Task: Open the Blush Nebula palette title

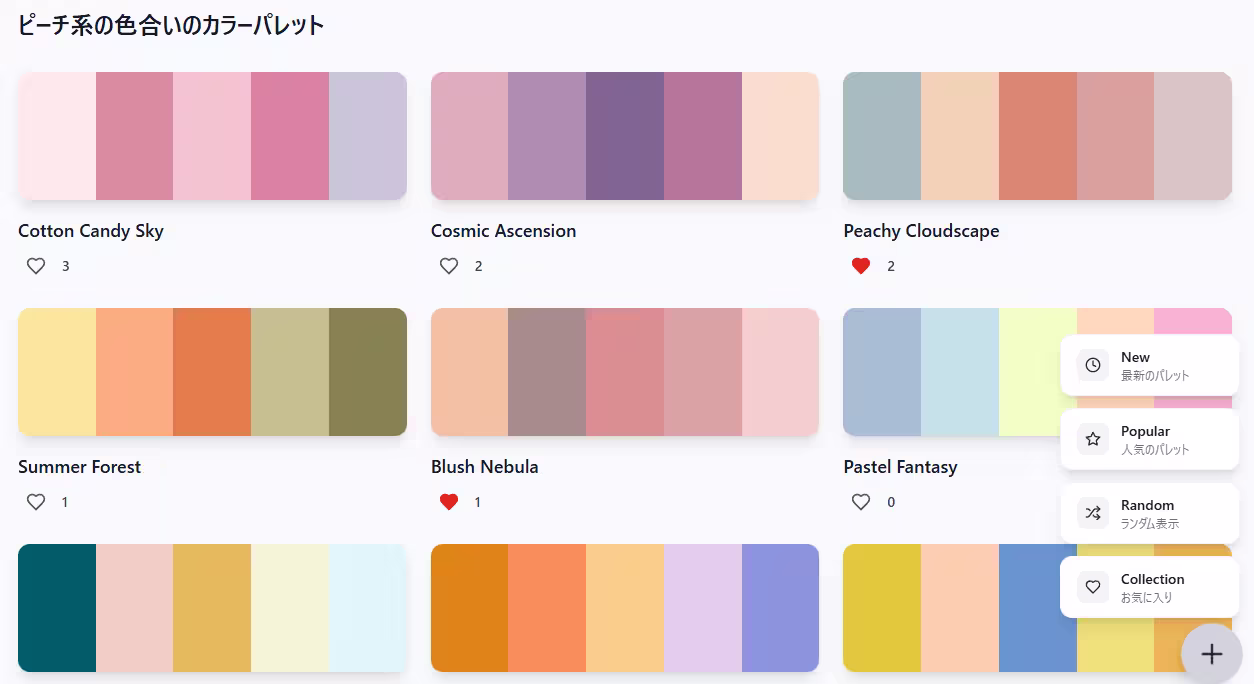Action: (x=485, y=467)
